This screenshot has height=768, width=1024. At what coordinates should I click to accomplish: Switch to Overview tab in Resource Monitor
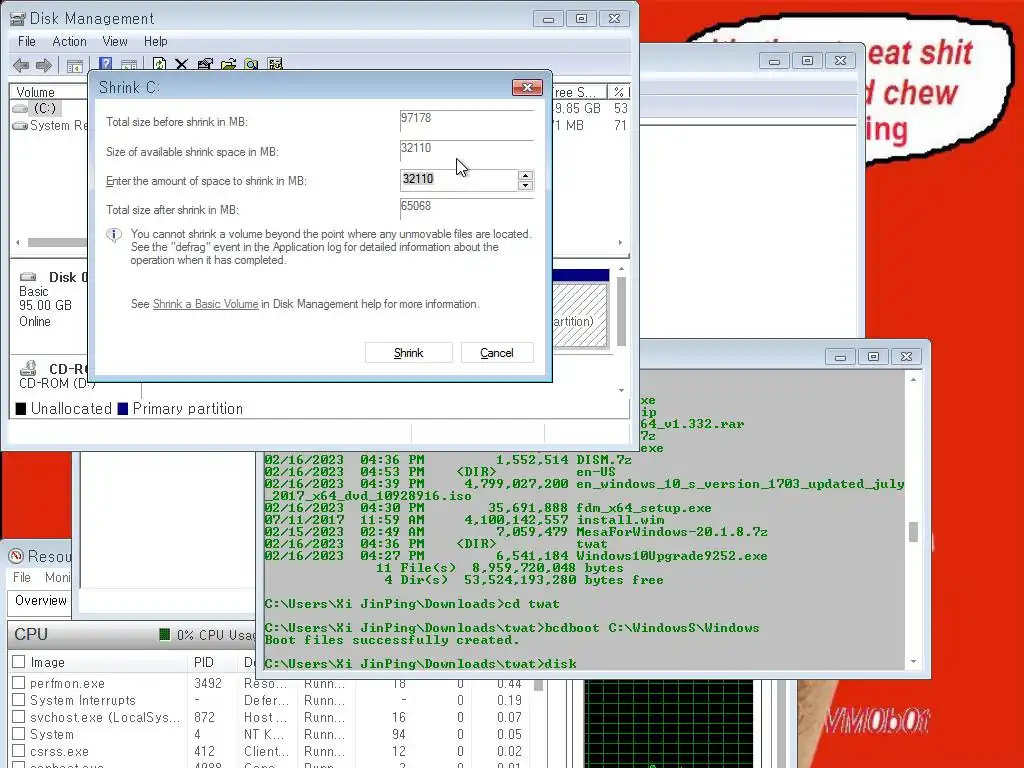pyautogui.click(x=40, y=601)
